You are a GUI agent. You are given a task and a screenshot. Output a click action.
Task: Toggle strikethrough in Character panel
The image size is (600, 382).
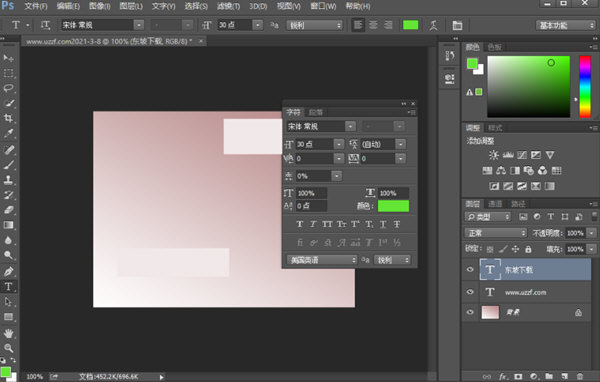[397, 224]
